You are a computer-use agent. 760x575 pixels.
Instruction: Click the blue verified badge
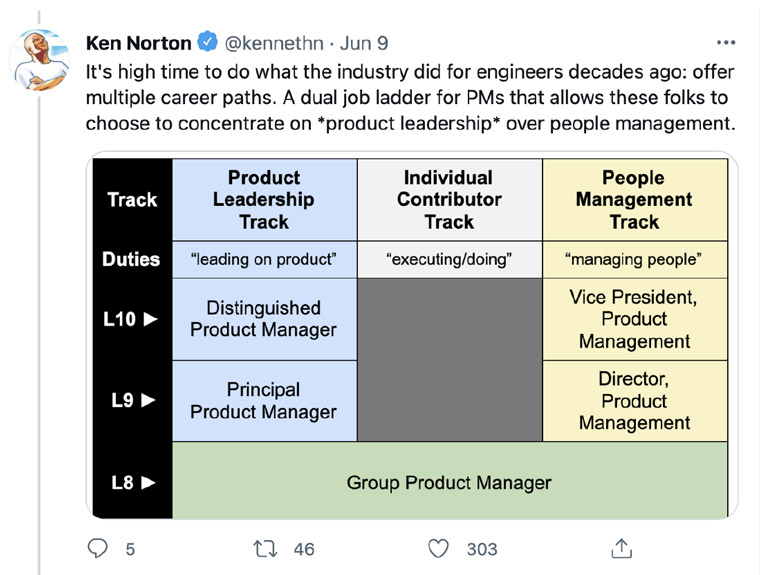(x=208, y=43)
